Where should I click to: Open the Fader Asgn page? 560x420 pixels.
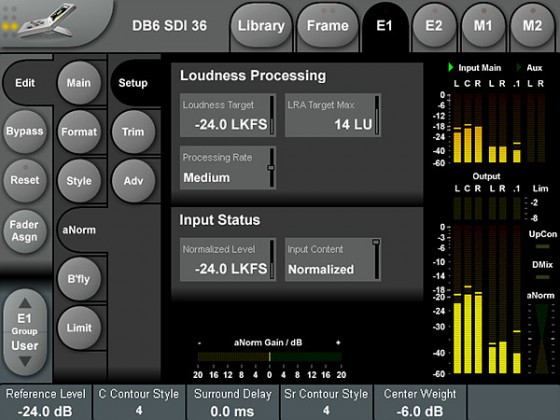(25, 231)
